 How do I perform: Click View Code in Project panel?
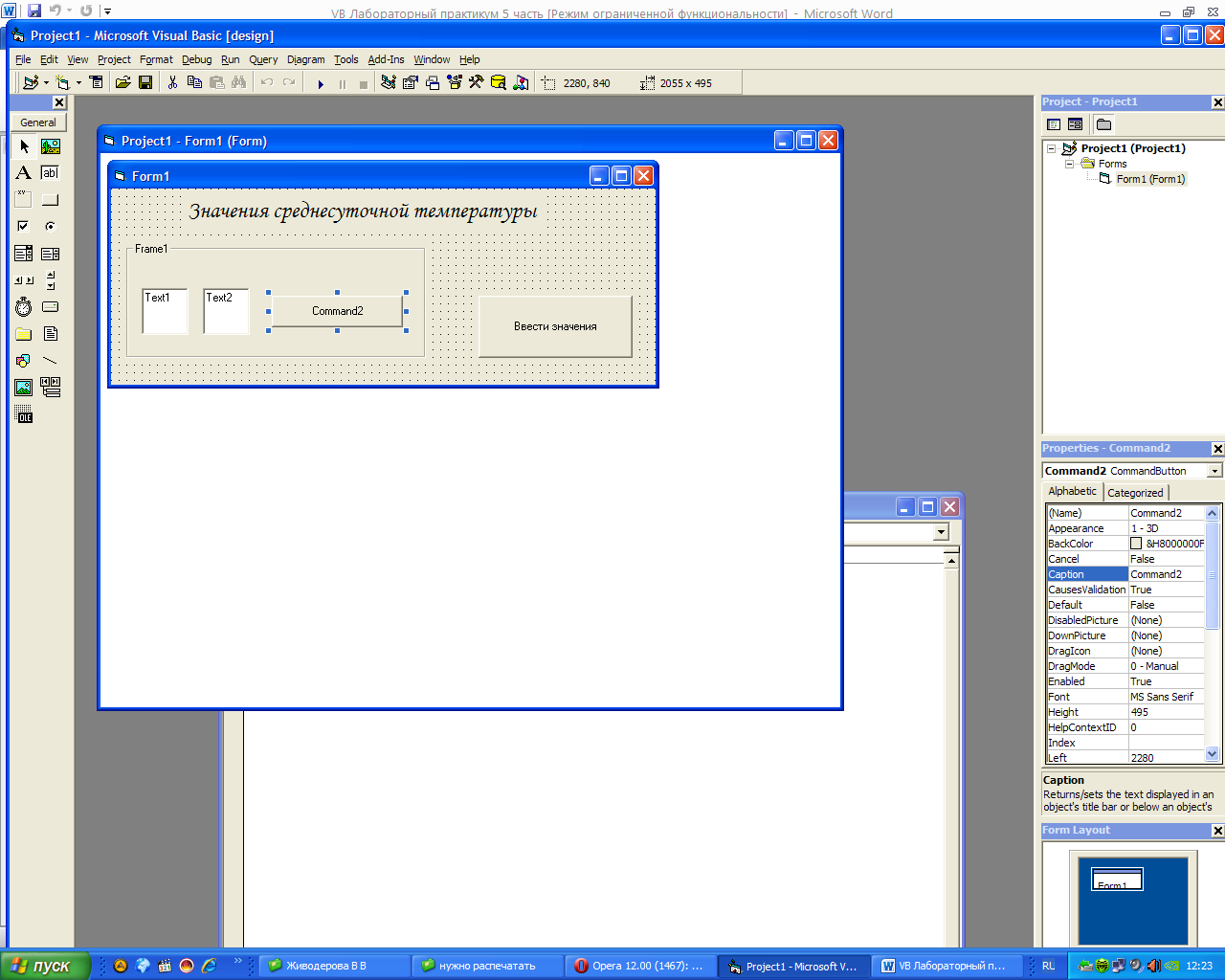pos(1054,124)
